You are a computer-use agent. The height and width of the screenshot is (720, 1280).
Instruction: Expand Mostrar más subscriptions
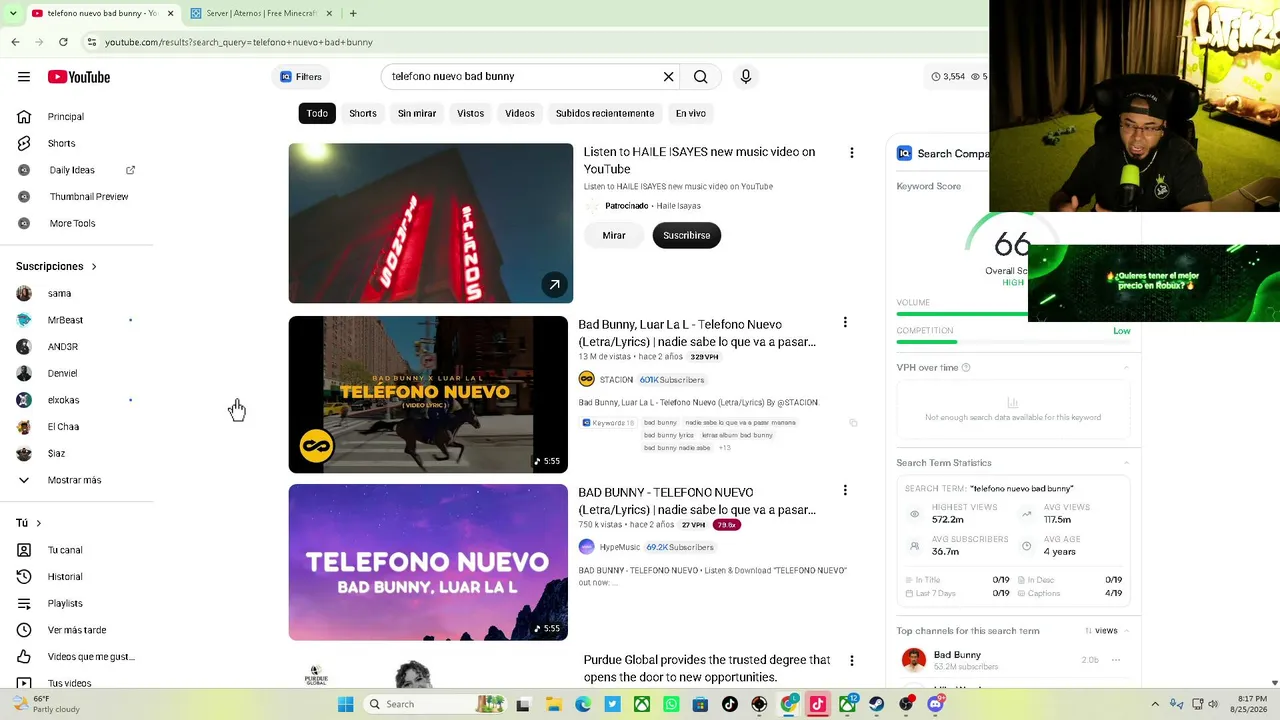[77, 480]
